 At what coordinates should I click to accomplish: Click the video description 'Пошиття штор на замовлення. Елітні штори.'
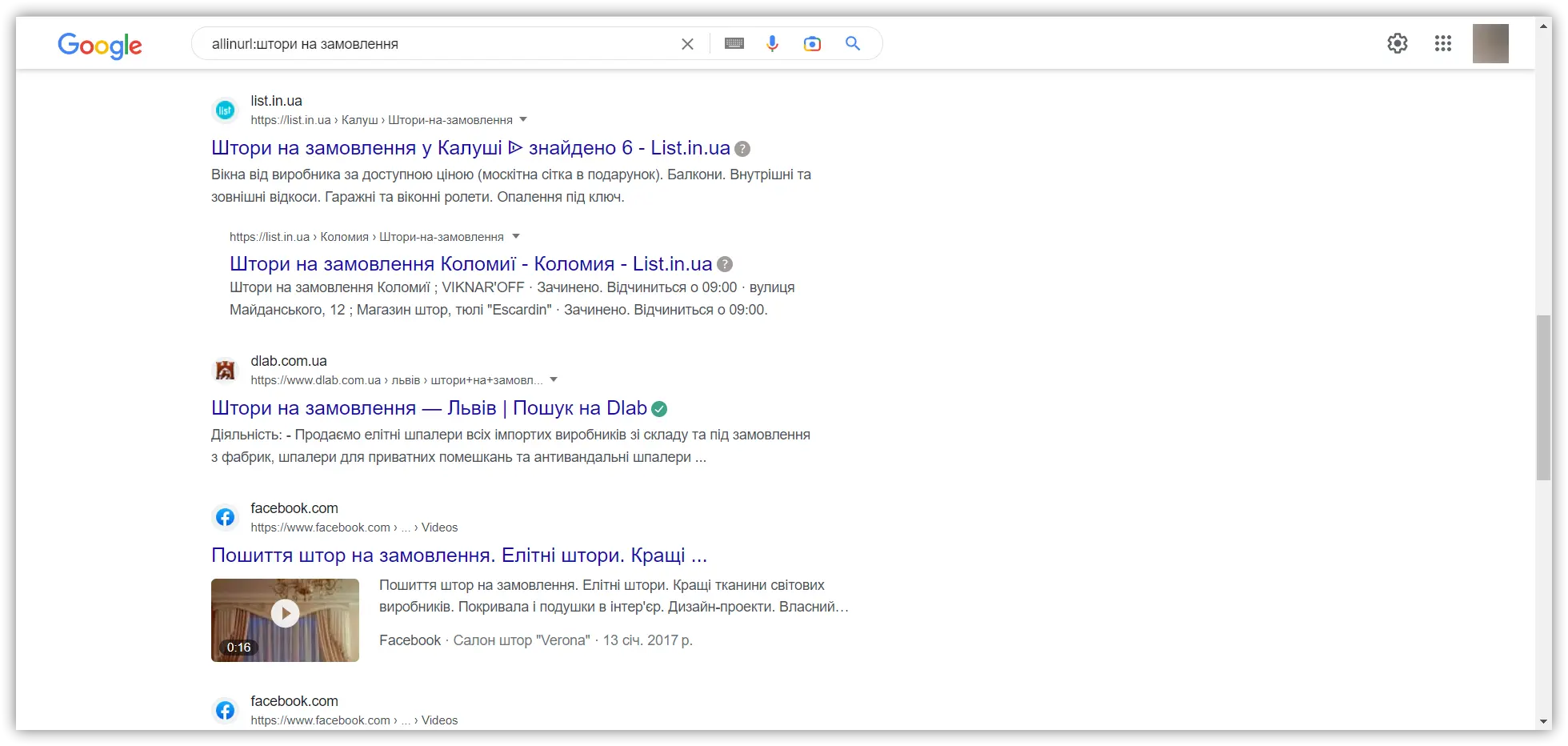click(x=614, y=596)
